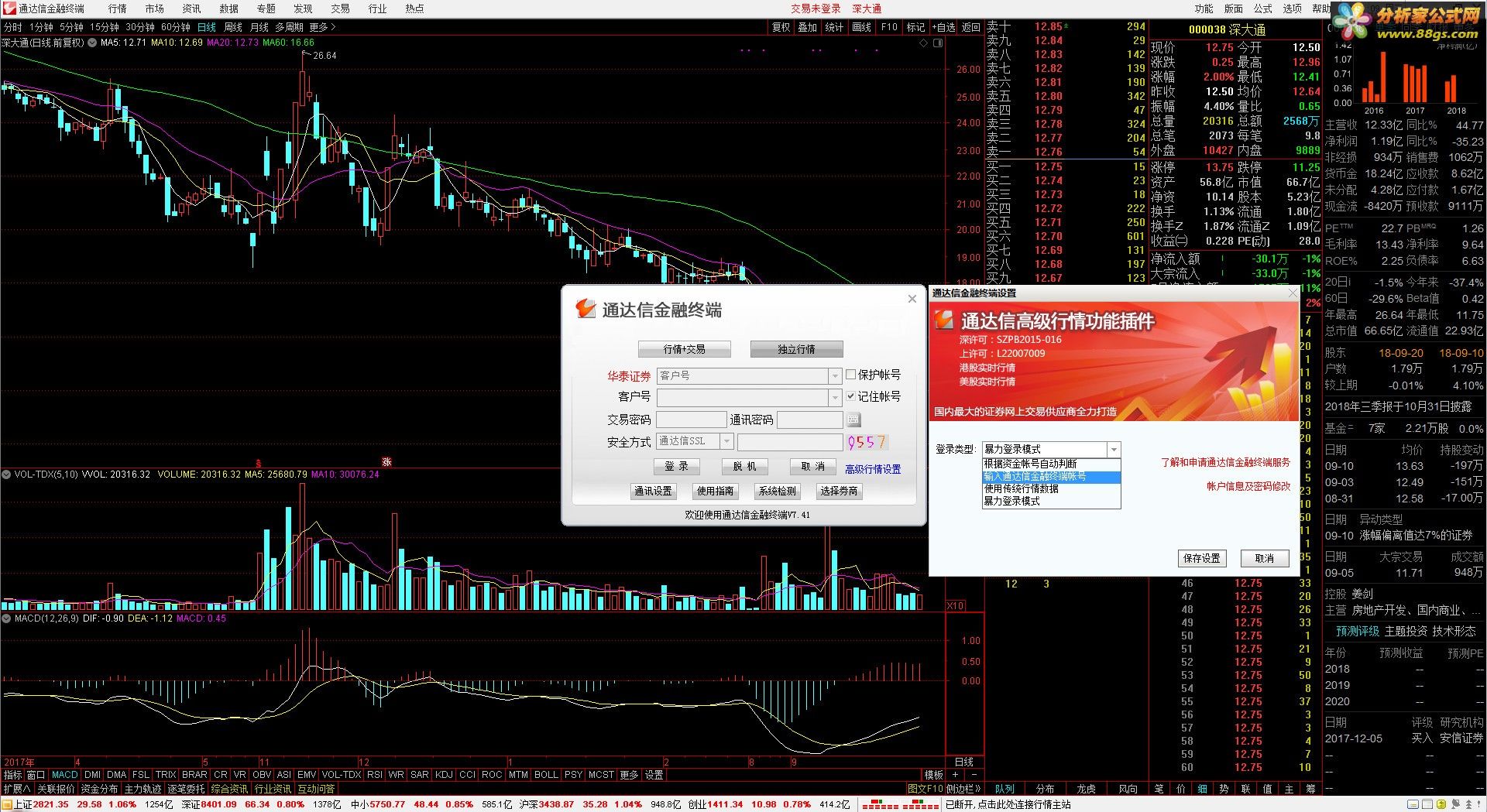Choose 根据资金帐号自动判断 in the list
Screen dimensions: 1487x812
point(1052,463)
